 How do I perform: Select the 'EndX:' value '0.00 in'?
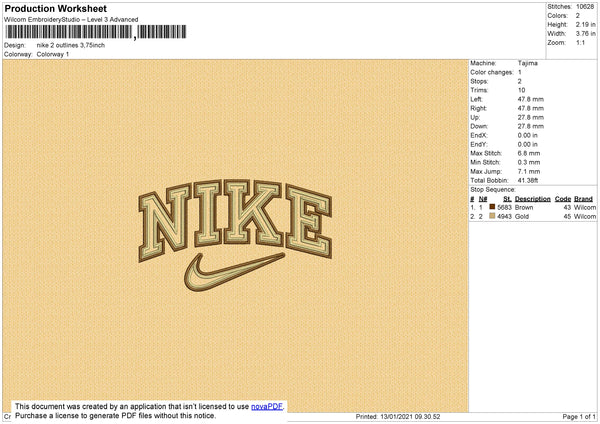pos(528,135)
